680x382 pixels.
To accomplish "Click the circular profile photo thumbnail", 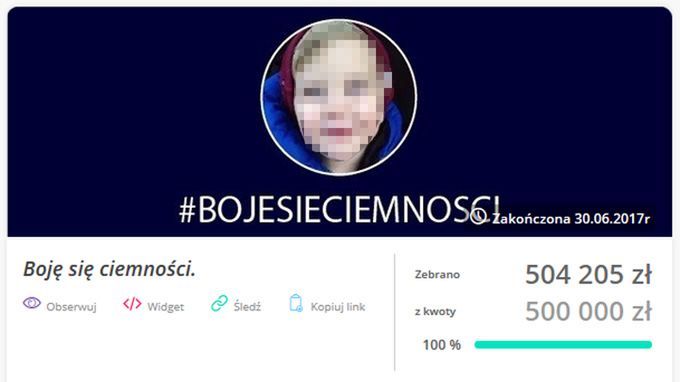I will (339, 97).
